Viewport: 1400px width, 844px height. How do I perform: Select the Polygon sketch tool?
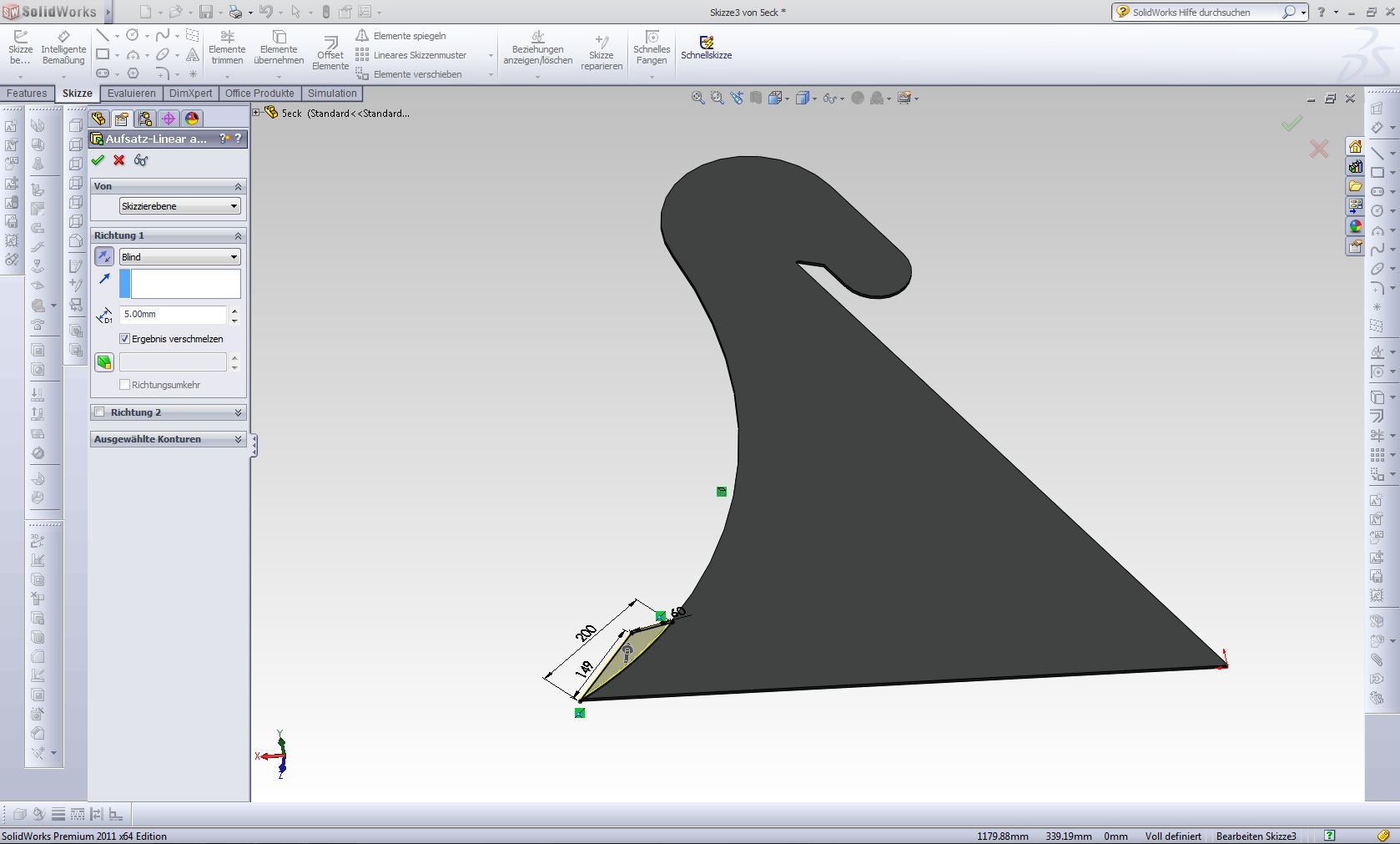click(x=133, y=73)
